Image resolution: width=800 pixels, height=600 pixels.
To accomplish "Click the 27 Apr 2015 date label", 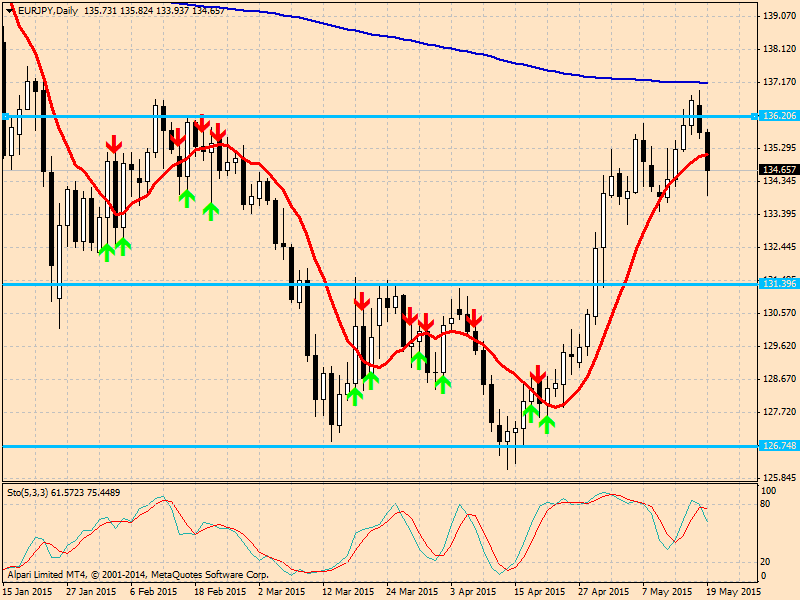I will point(604,592).
